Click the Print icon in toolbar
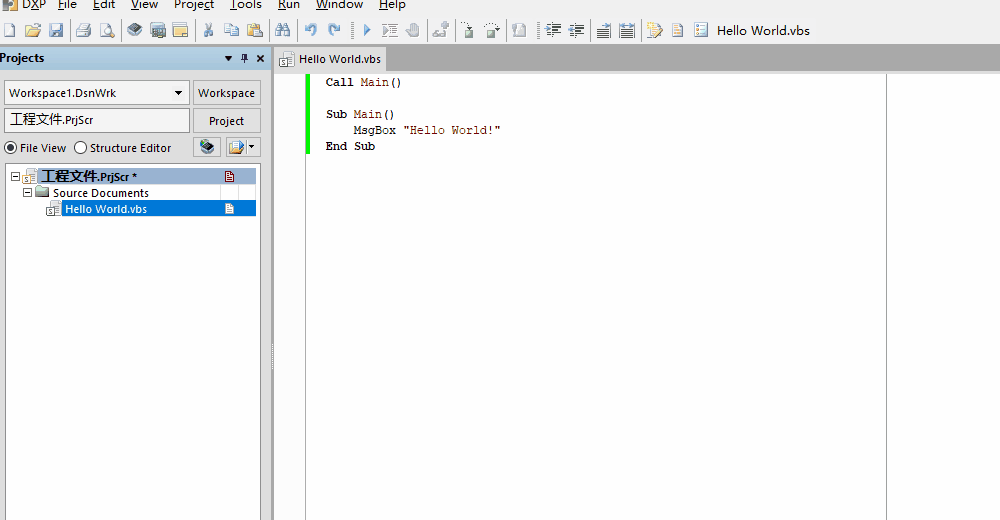The height and width of the screenshot is (520, 1000). pyautogui.click(x=84, y=31)
